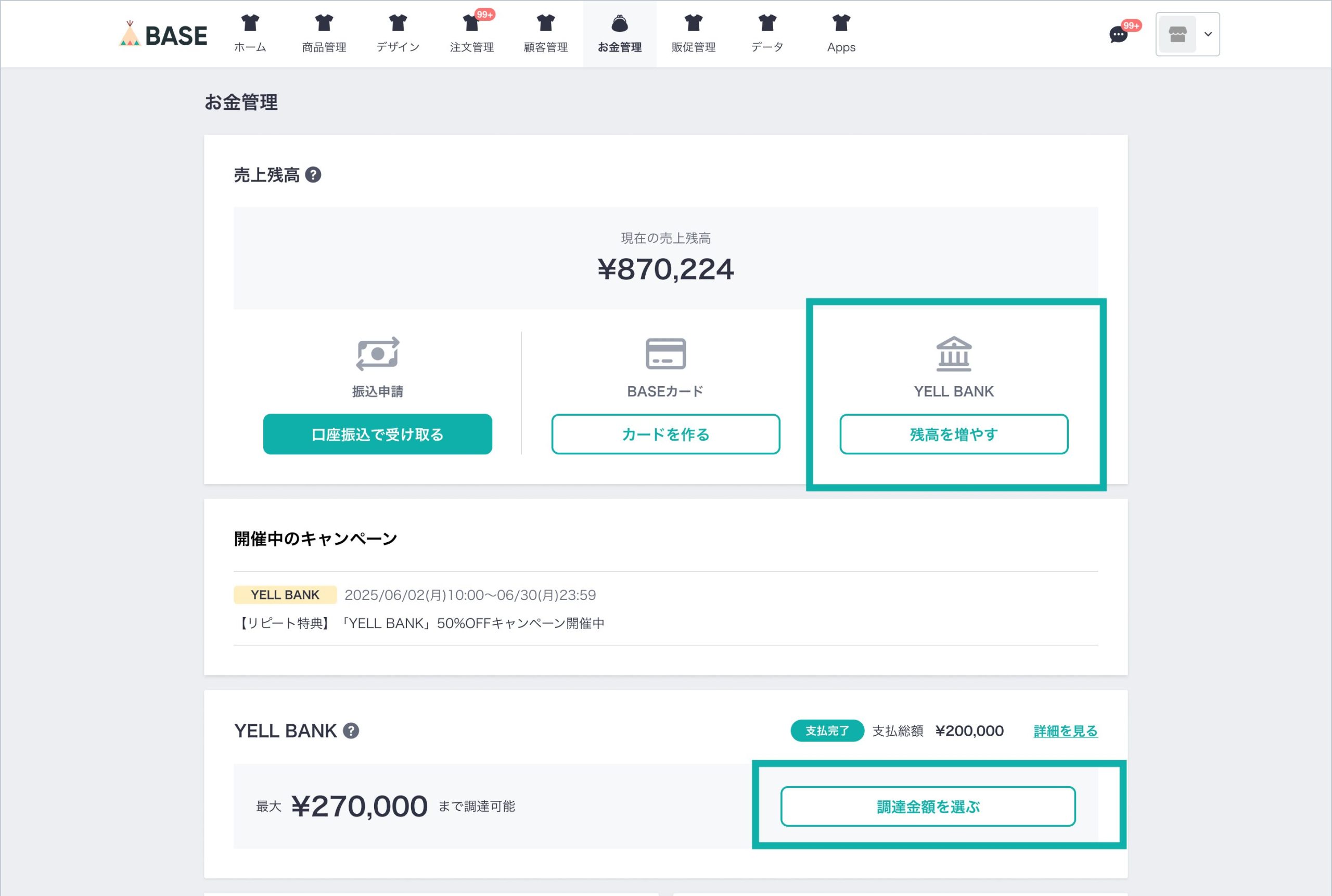The image size is (1332, 896).
Task: Open the 詳細を見る link
Action: 1066,731
